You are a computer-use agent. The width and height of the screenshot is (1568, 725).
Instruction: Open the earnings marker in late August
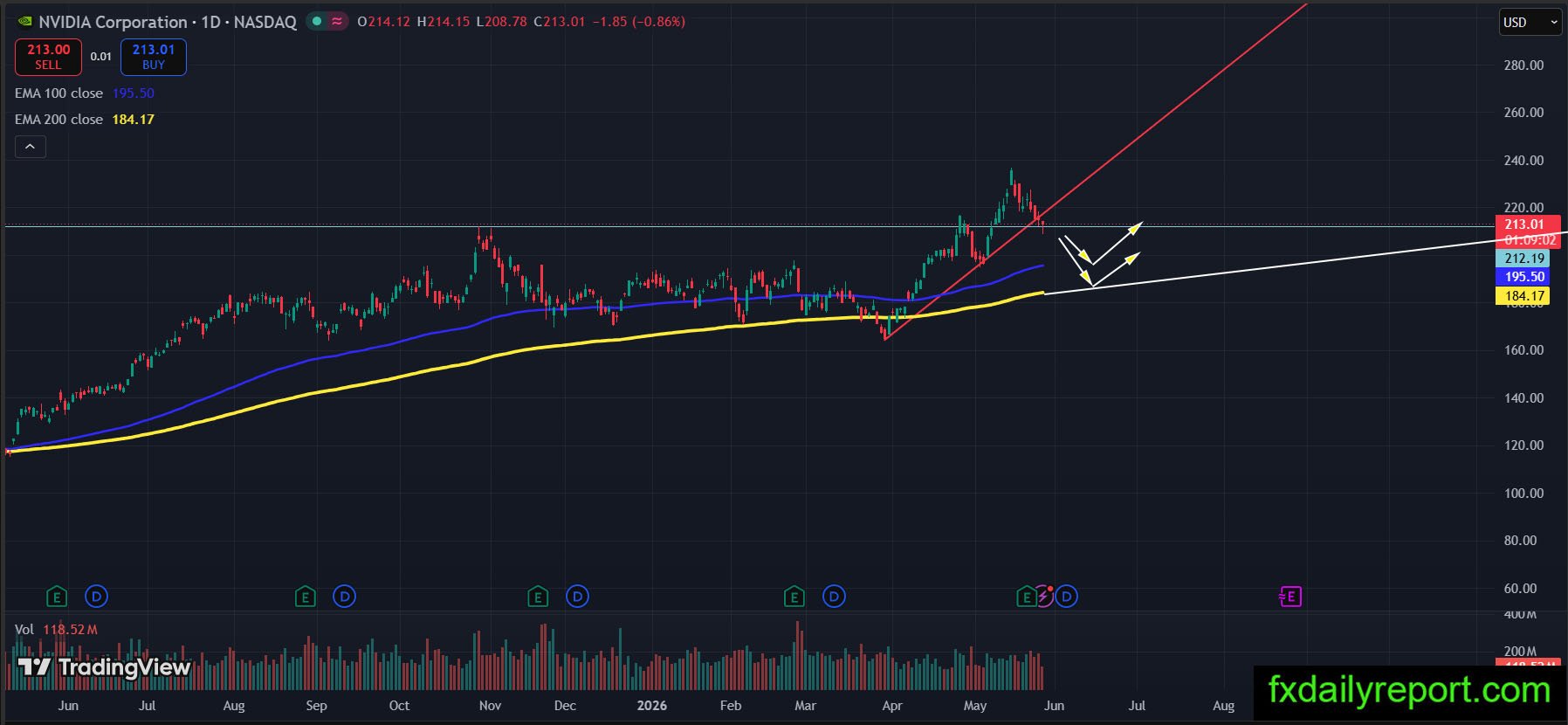point(305,597)
